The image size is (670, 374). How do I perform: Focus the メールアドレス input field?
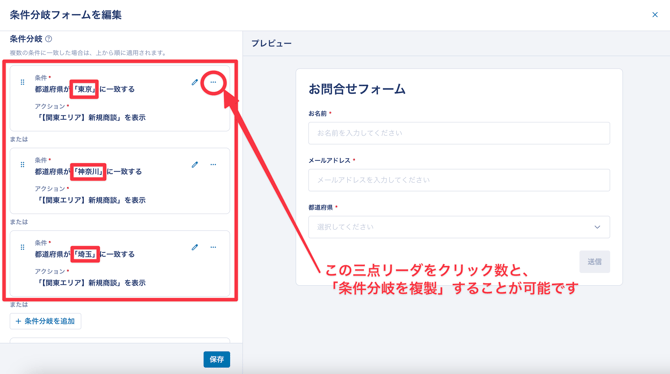[459, 180]
